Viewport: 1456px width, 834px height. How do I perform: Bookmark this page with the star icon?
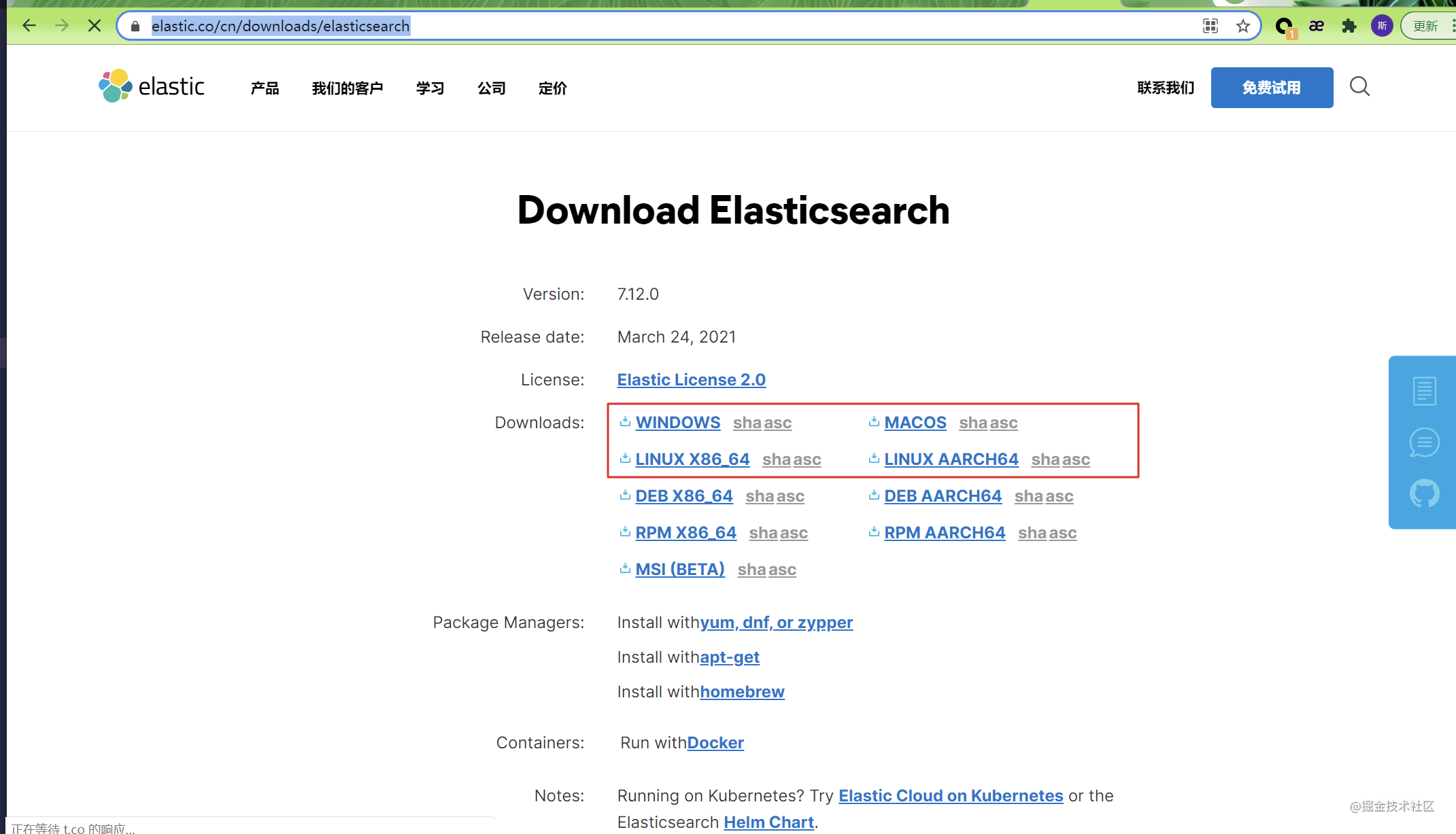[1243, 26]
